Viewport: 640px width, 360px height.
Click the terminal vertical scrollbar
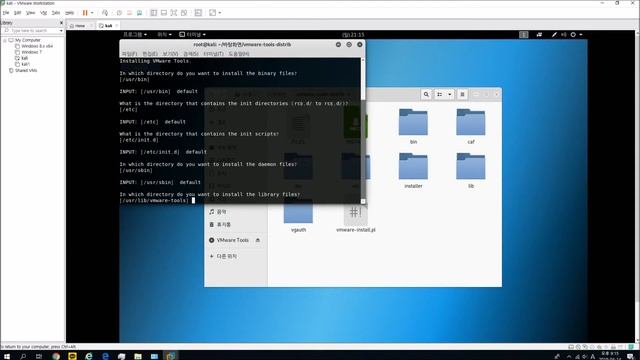pyautogui.click(x=363, y=131)
